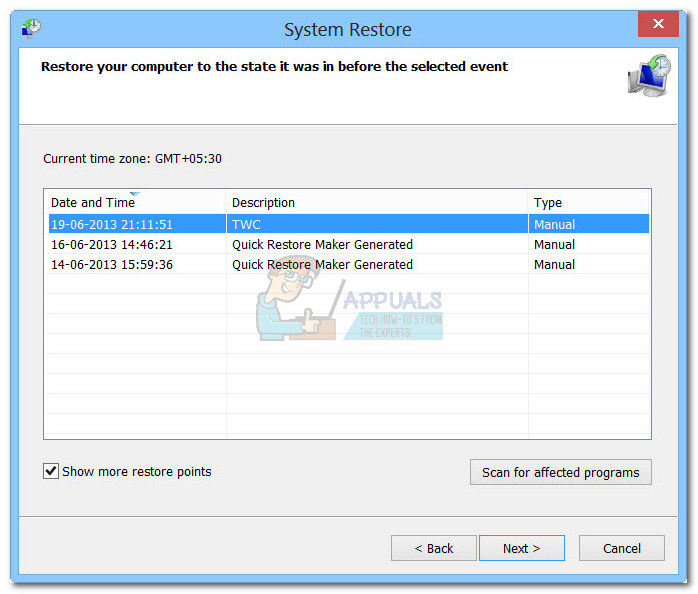Cancel the System Restore wizard
The width and height of the screenshot is (698, 594).
621,548
